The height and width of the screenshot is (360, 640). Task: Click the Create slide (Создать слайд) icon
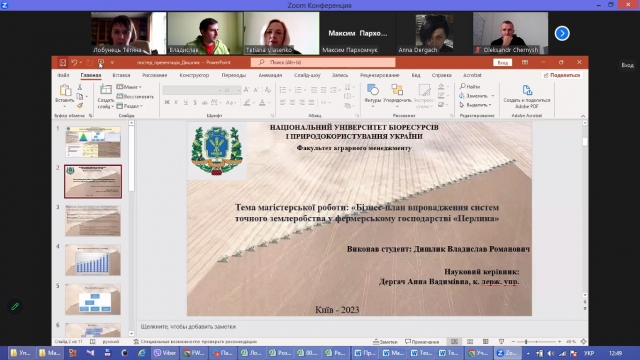click(x=106, y=89)
